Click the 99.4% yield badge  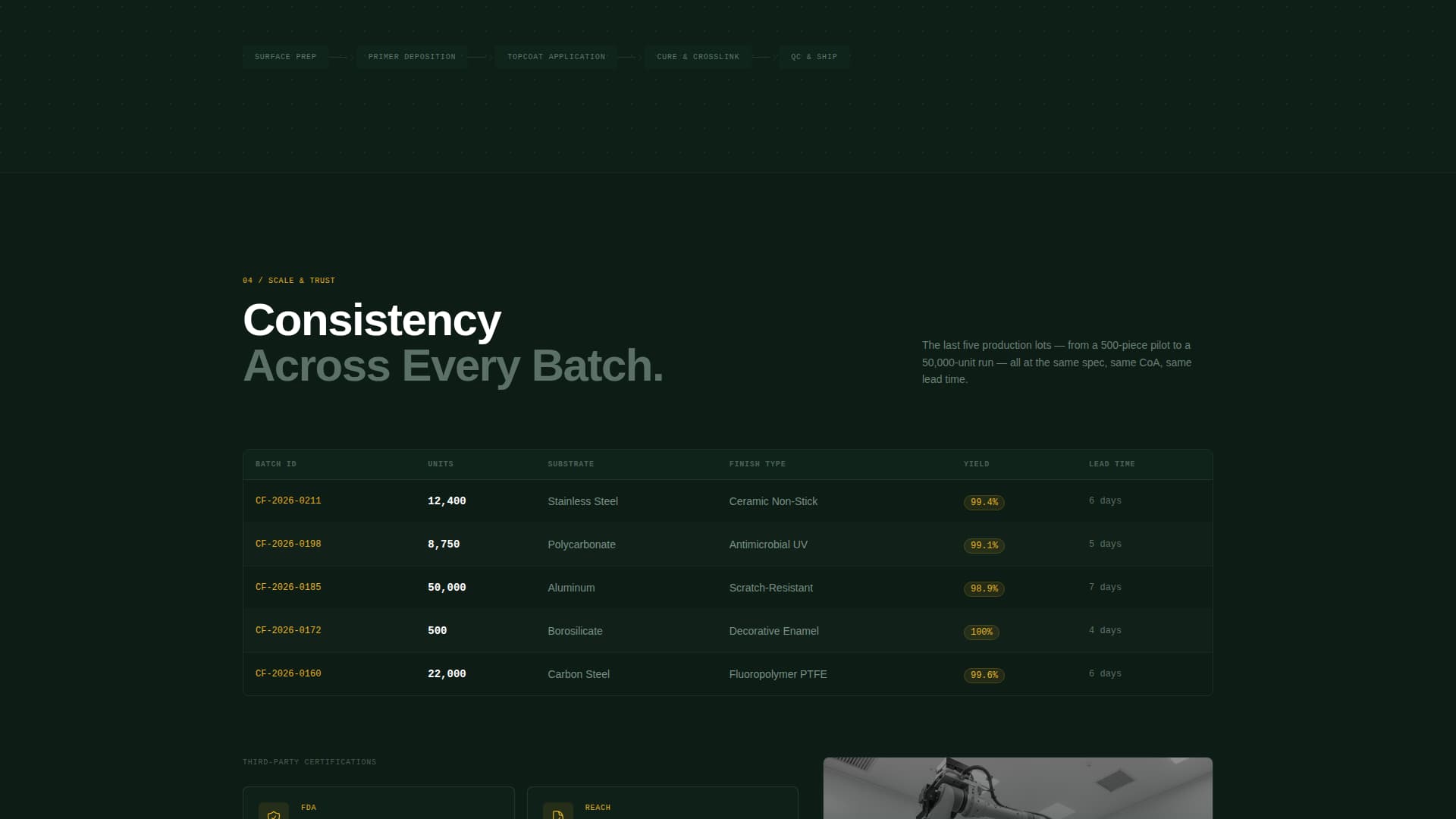(984, 502)
